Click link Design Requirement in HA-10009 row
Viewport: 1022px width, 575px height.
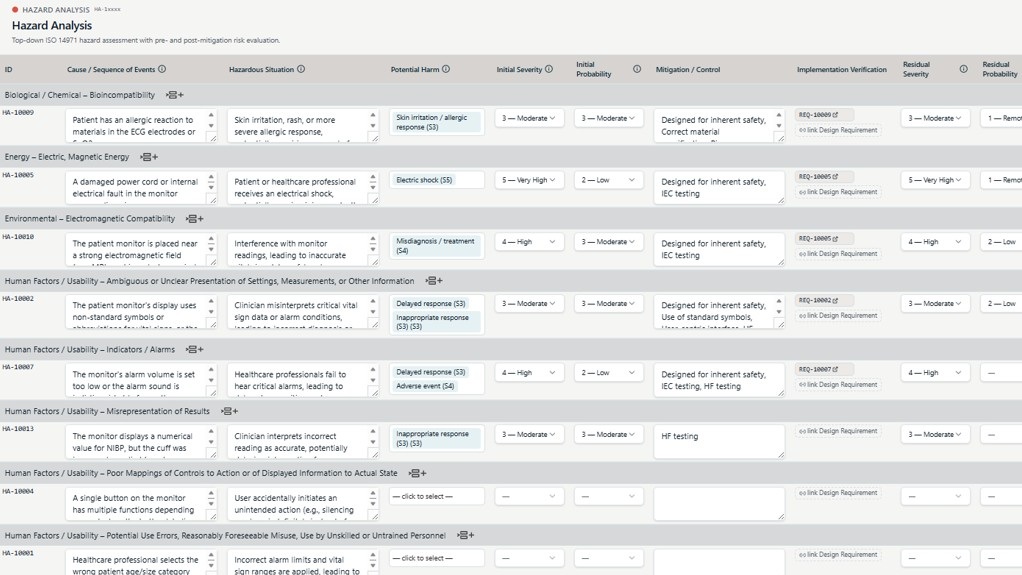[838, 130]
